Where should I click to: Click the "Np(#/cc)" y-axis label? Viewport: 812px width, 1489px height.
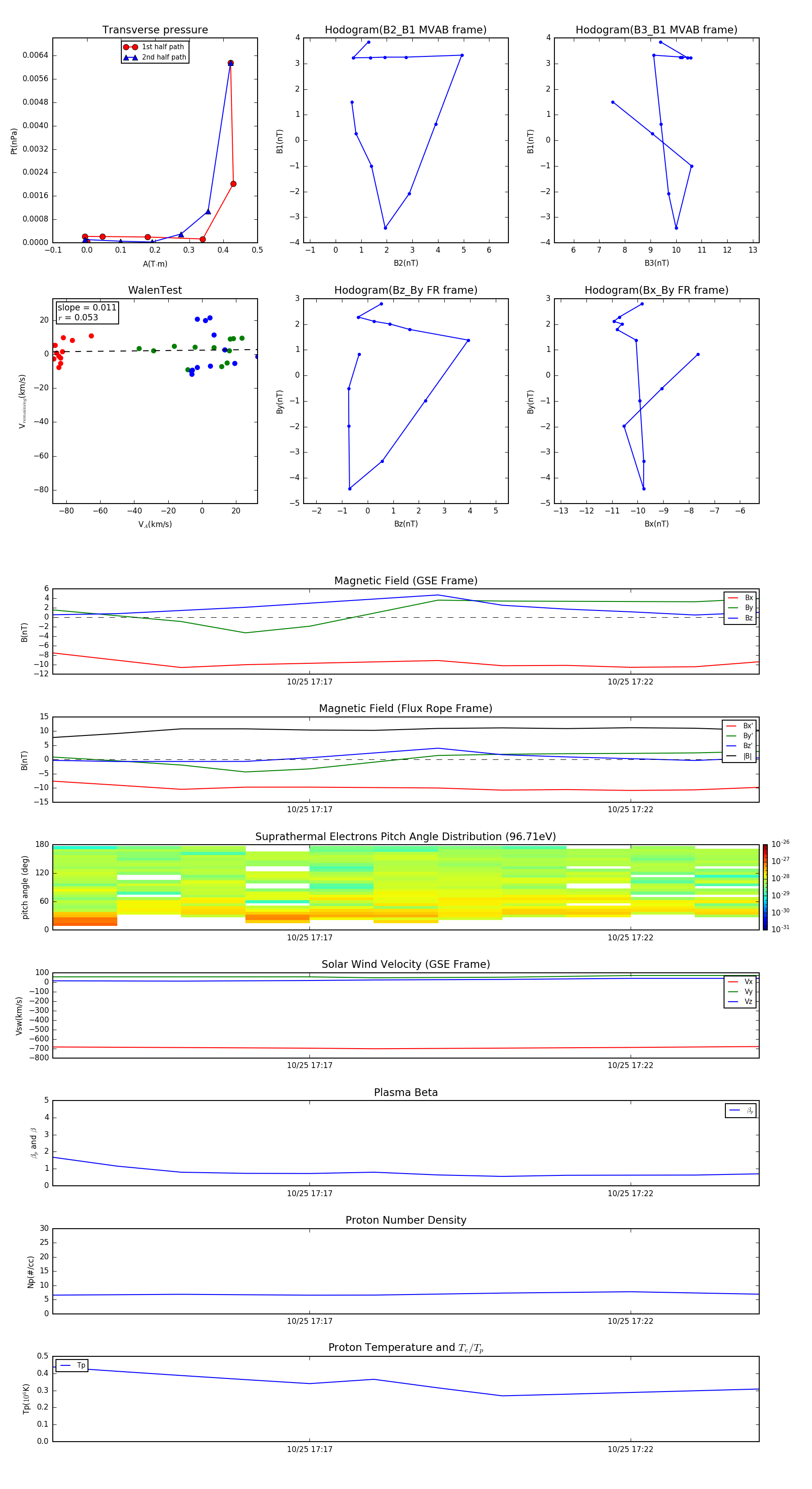pyautogui.click(x=31, y=1272)
